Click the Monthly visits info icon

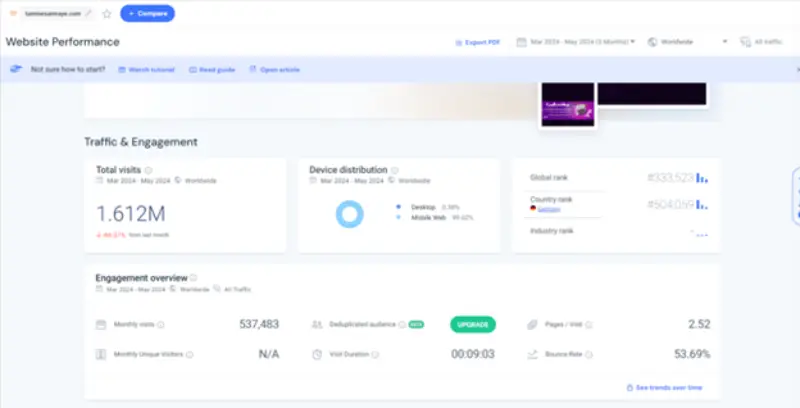coord(161,324)
